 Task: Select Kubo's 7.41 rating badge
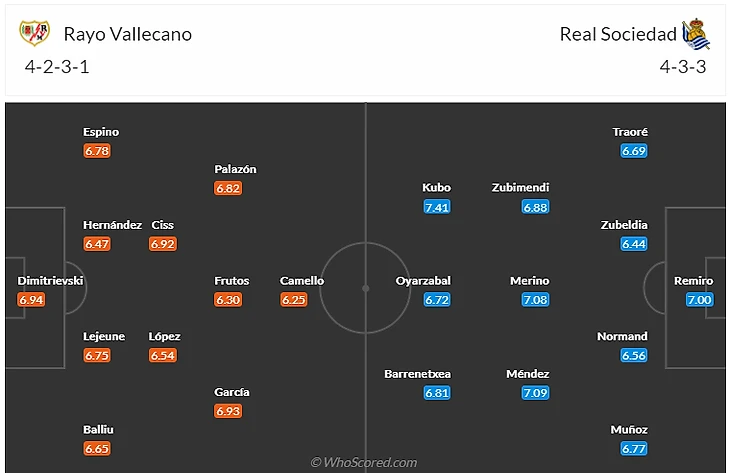437,207
